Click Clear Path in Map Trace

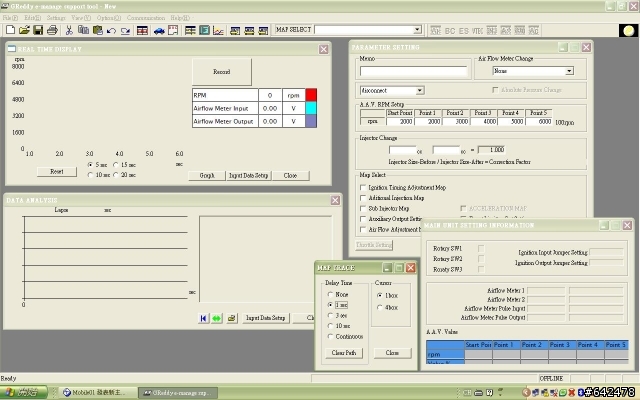(x=344, y=353)
